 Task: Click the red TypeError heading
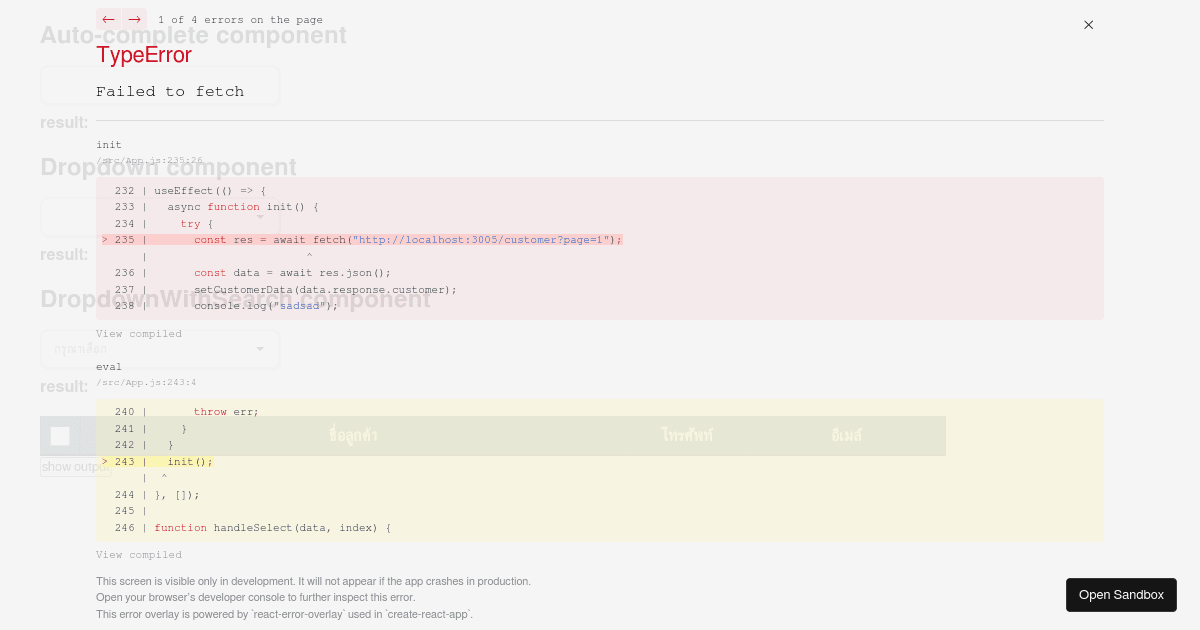[x=144, y=55]
